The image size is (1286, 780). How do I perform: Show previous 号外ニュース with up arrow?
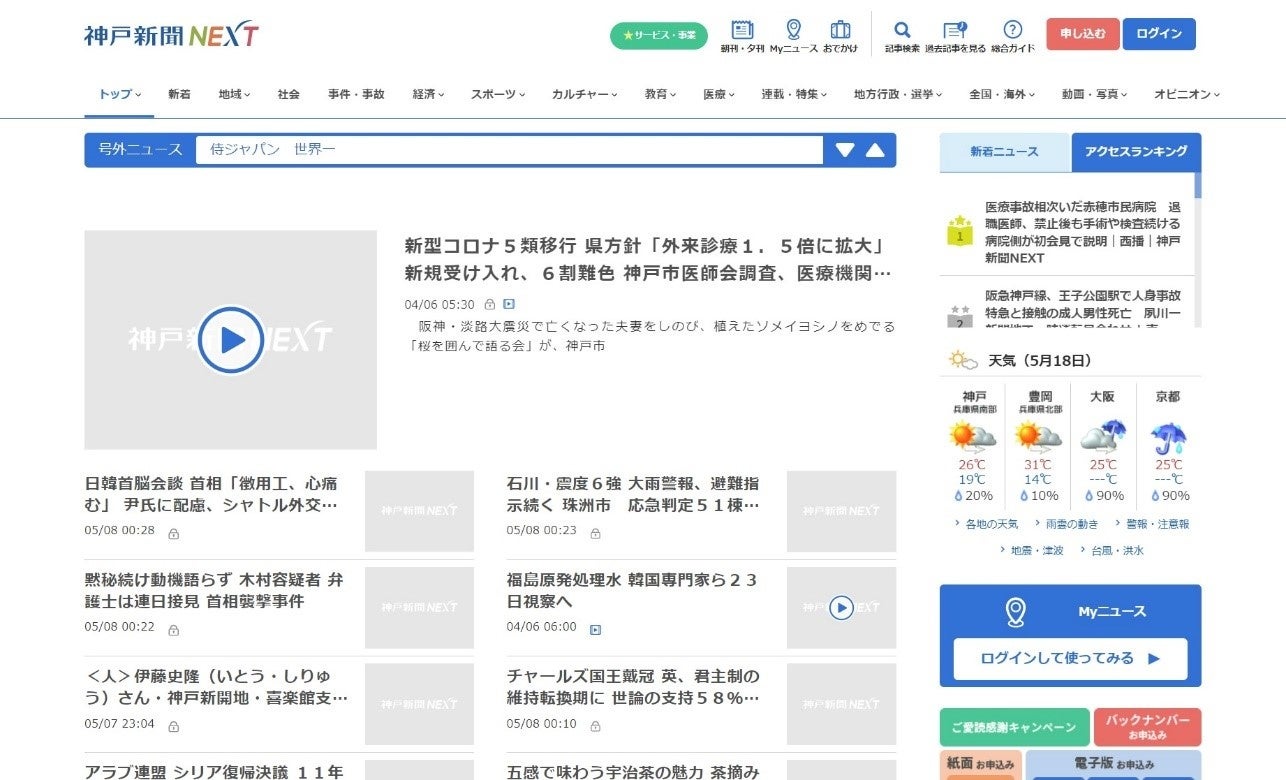tap(875, 150)
